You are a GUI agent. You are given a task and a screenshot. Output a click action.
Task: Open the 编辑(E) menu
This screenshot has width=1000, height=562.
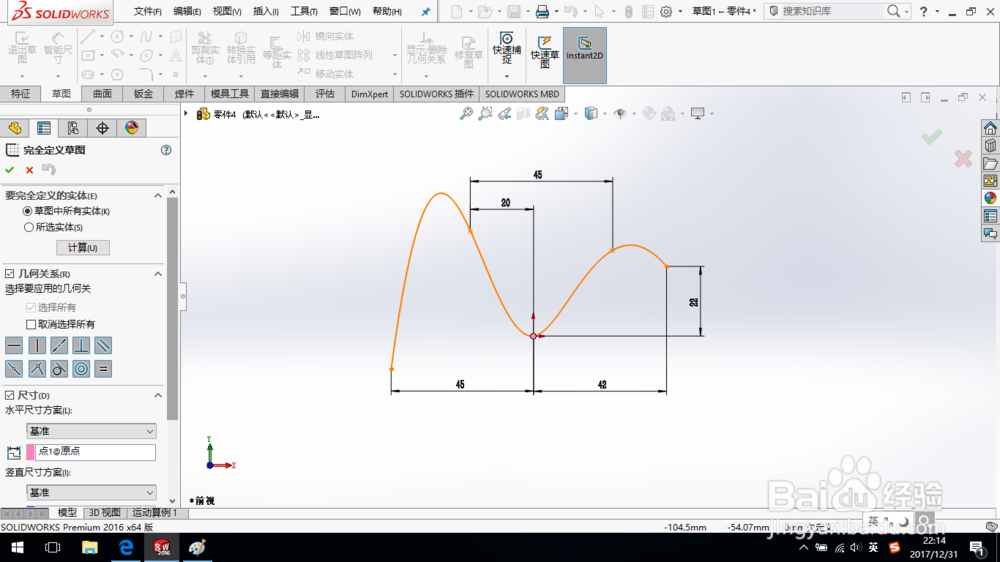point(187,11)
